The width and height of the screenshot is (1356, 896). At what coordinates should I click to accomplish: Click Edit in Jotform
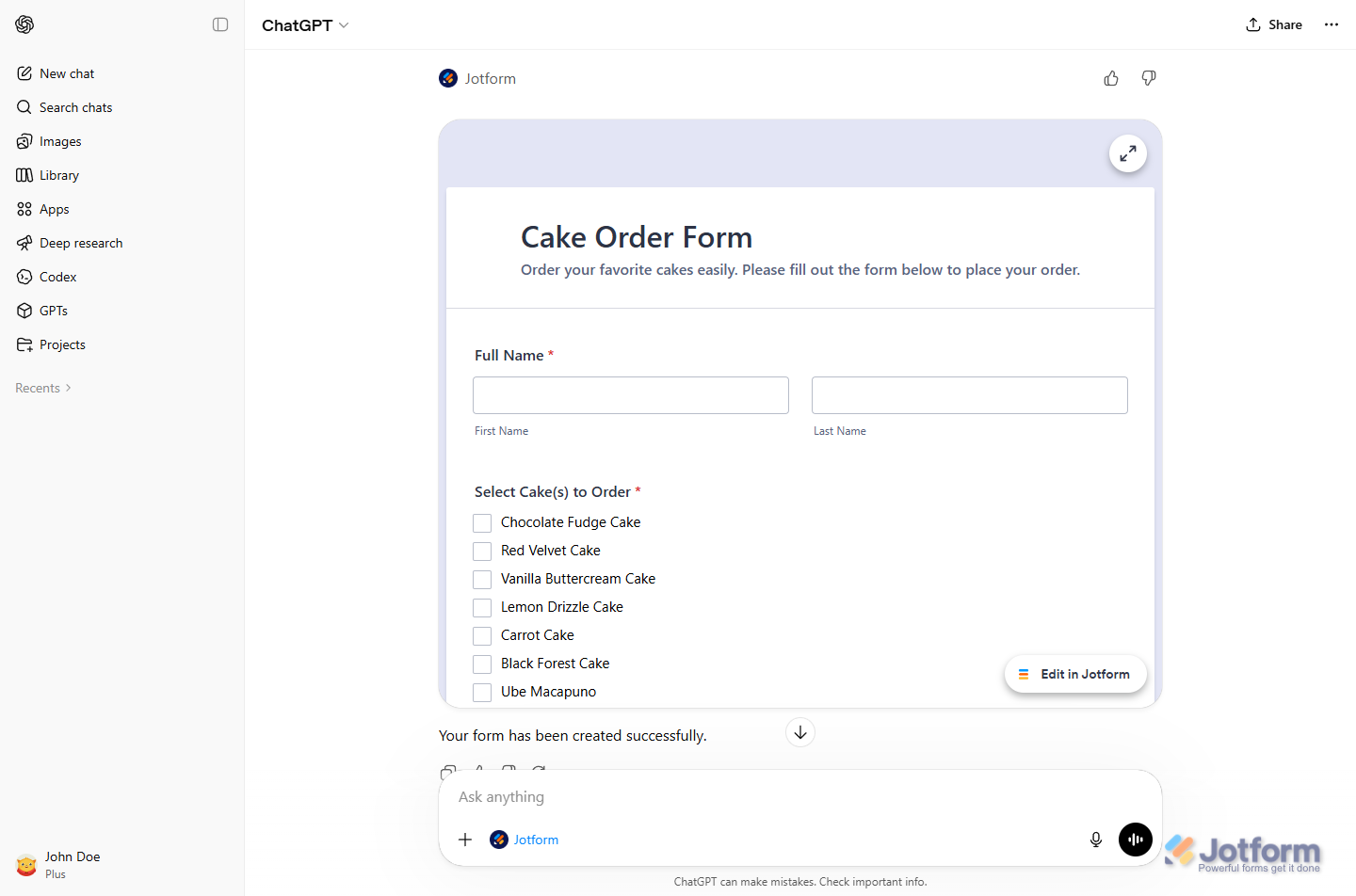[1075, 674]
